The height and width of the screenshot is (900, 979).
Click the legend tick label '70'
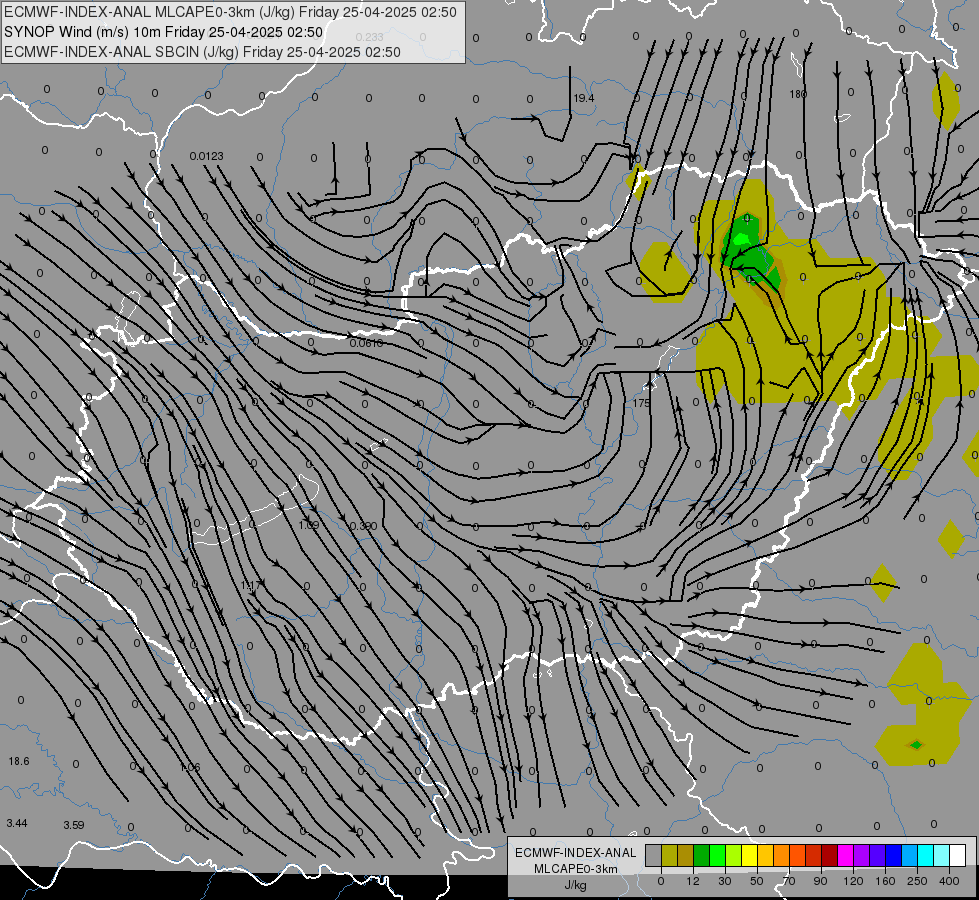(x=789, y=881)
